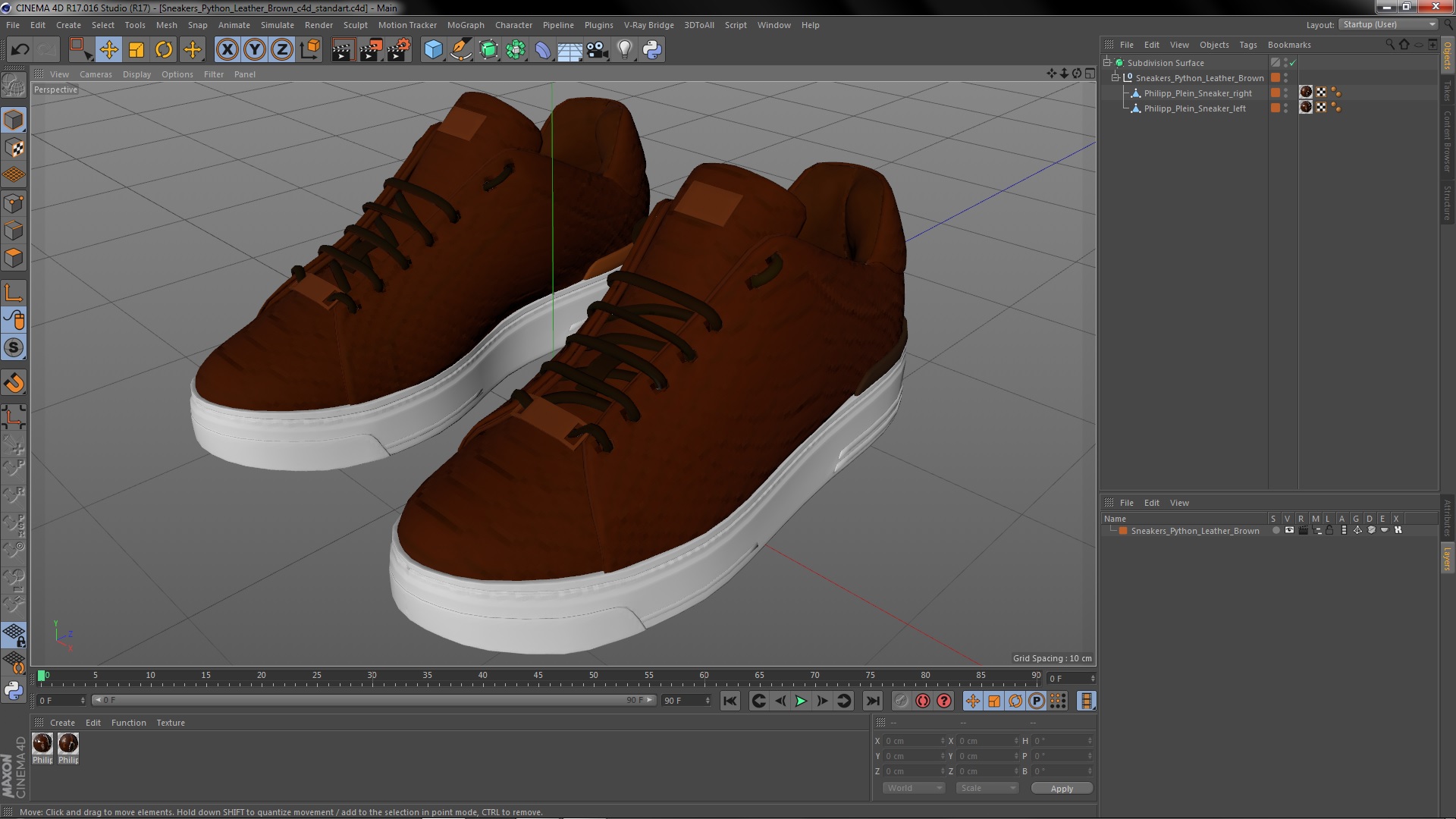Switch to Polygons mode
The width and height of the screenshot is (1456, 819).
(14, 258)
